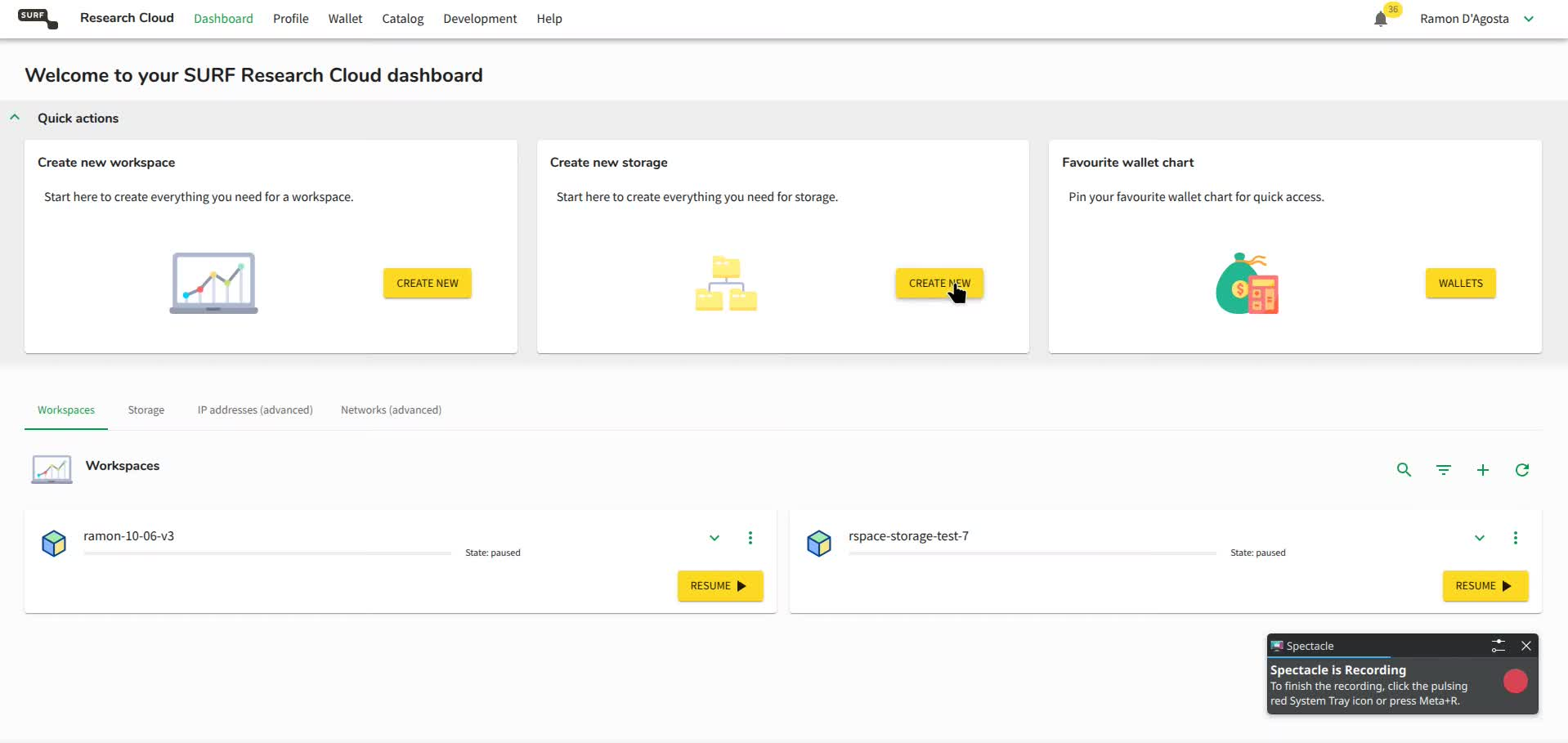The width and height of the screenshot is (1568, 743).
Task: Click the Research Cloud title link
Action: click(127, 18)
